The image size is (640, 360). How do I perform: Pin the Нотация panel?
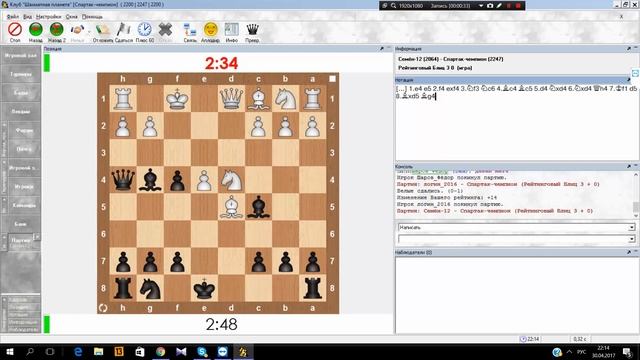(629, 80)
